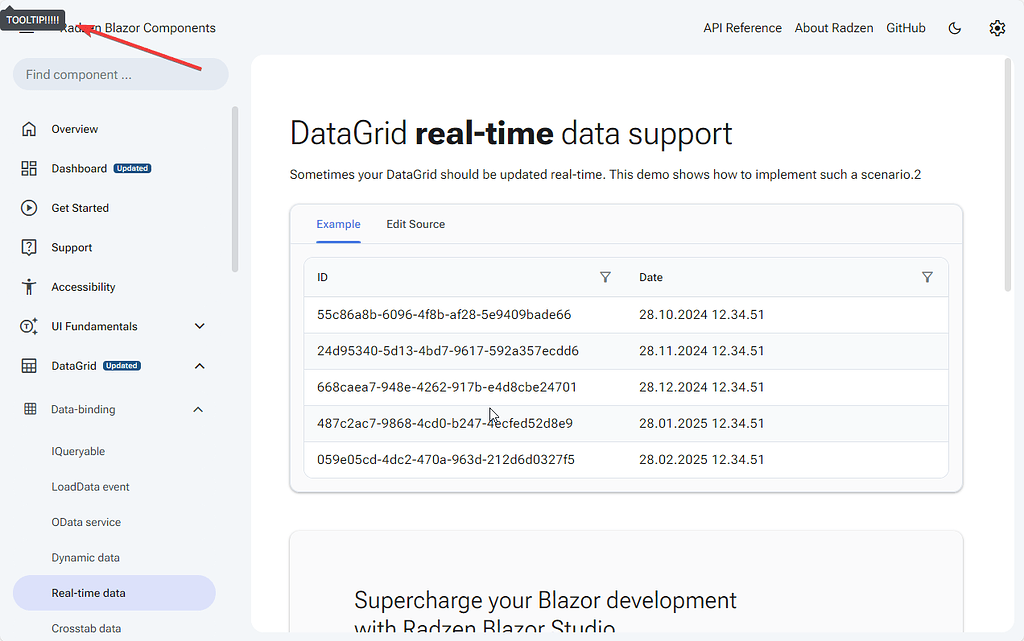Viewport: 1024px width, 641px height.
Task: Collapse the DataGrid section chevron
Action: pos(199,365)
